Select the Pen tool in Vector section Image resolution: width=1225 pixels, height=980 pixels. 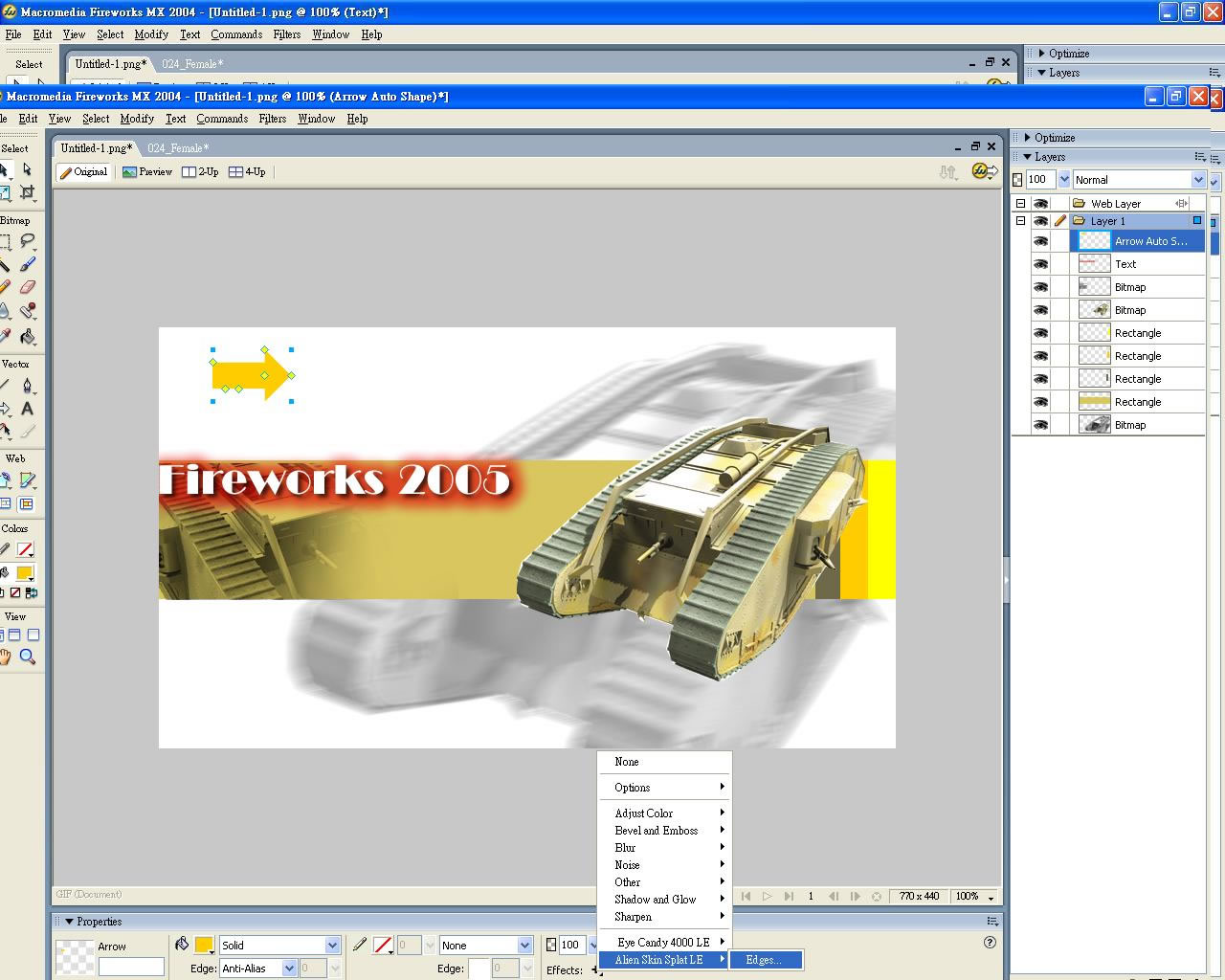(x=27, y=385)
